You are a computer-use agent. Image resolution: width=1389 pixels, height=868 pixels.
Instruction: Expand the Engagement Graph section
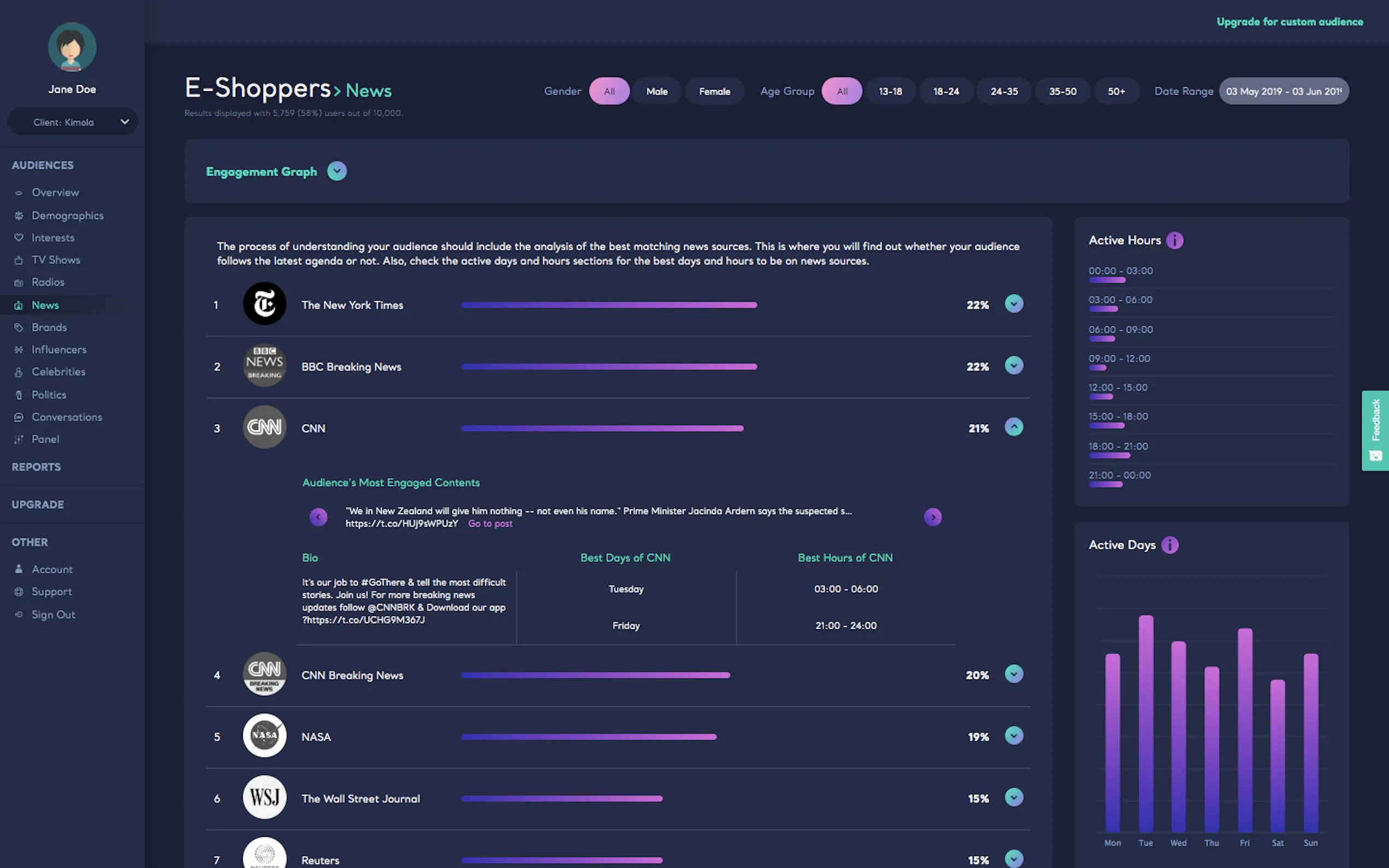[x=336, y=171]
